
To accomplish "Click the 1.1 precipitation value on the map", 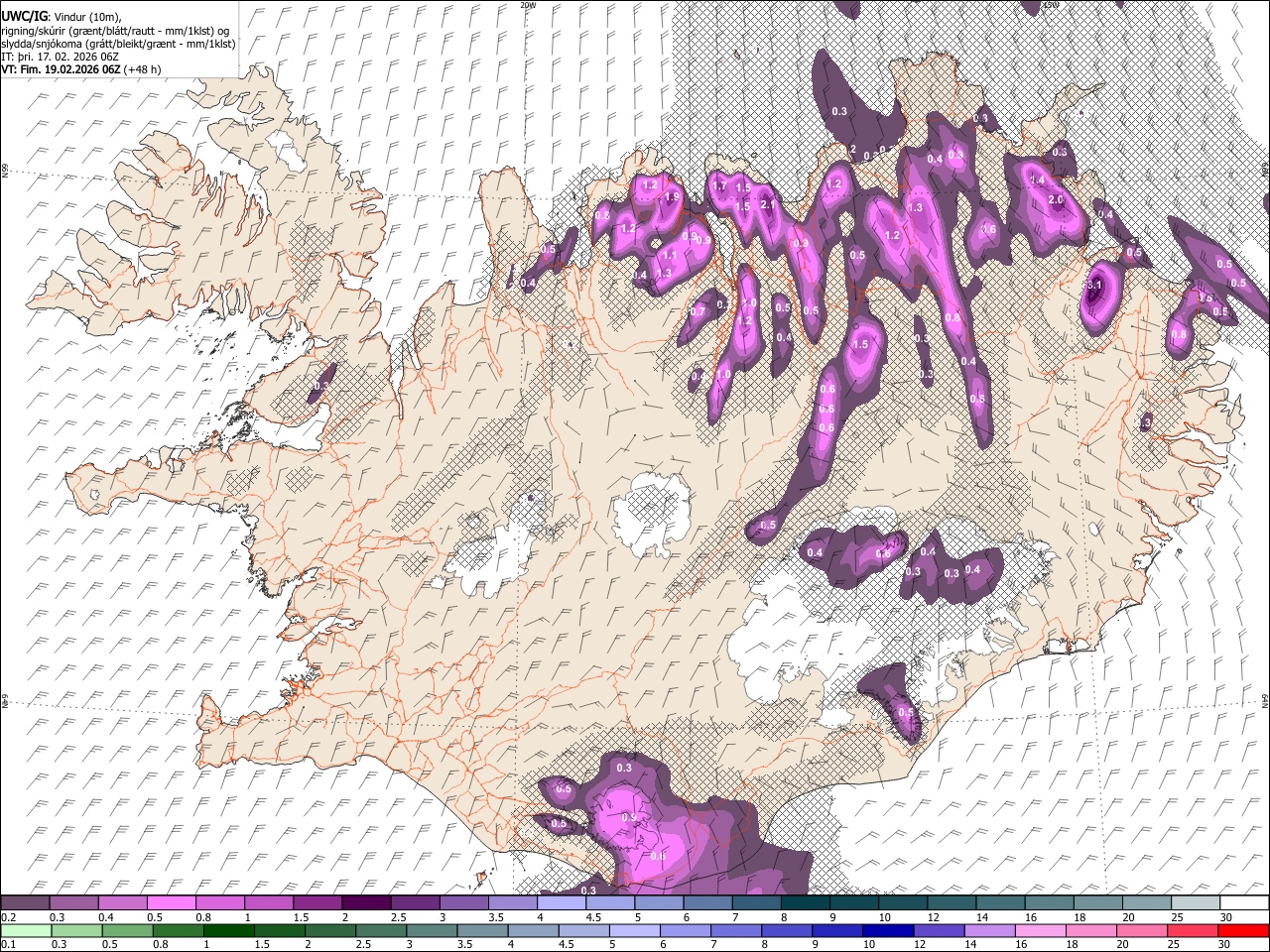I will coord(670,255).
